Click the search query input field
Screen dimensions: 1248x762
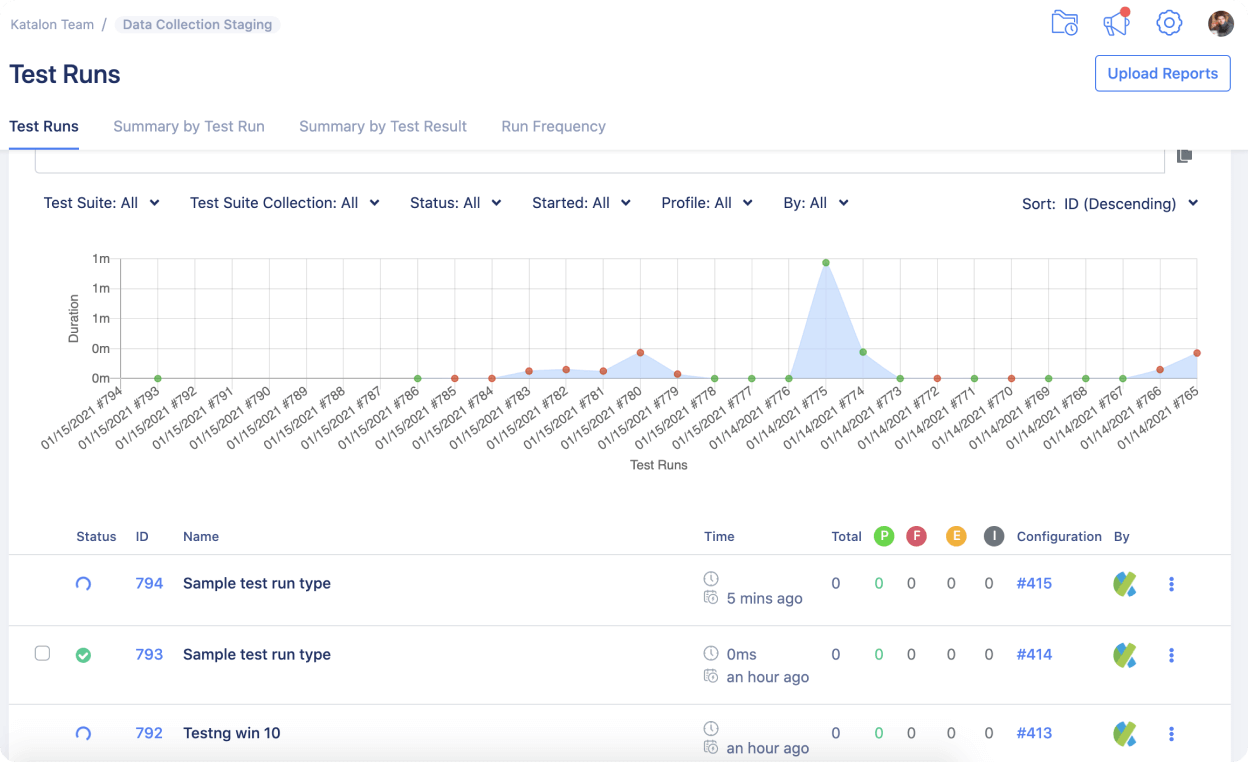(x=600, y=160)
